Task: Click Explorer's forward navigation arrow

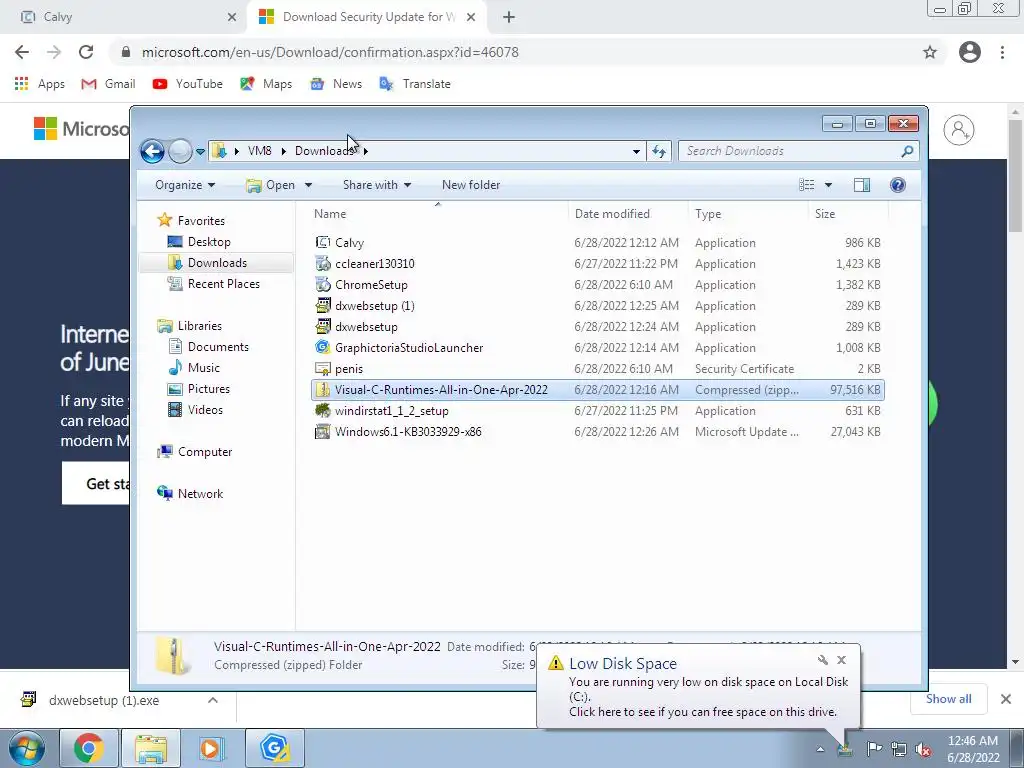Action: point(180,152)
